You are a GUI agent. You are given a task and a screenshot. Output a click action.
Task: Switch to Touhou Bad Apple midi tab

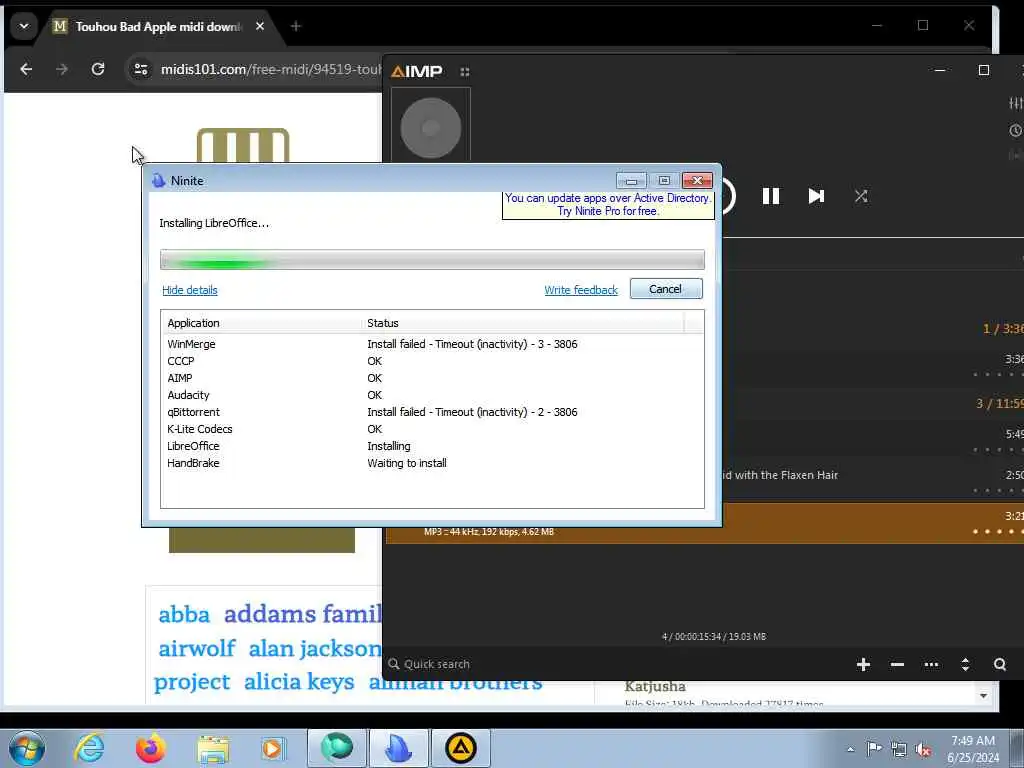tap(158, 26)
